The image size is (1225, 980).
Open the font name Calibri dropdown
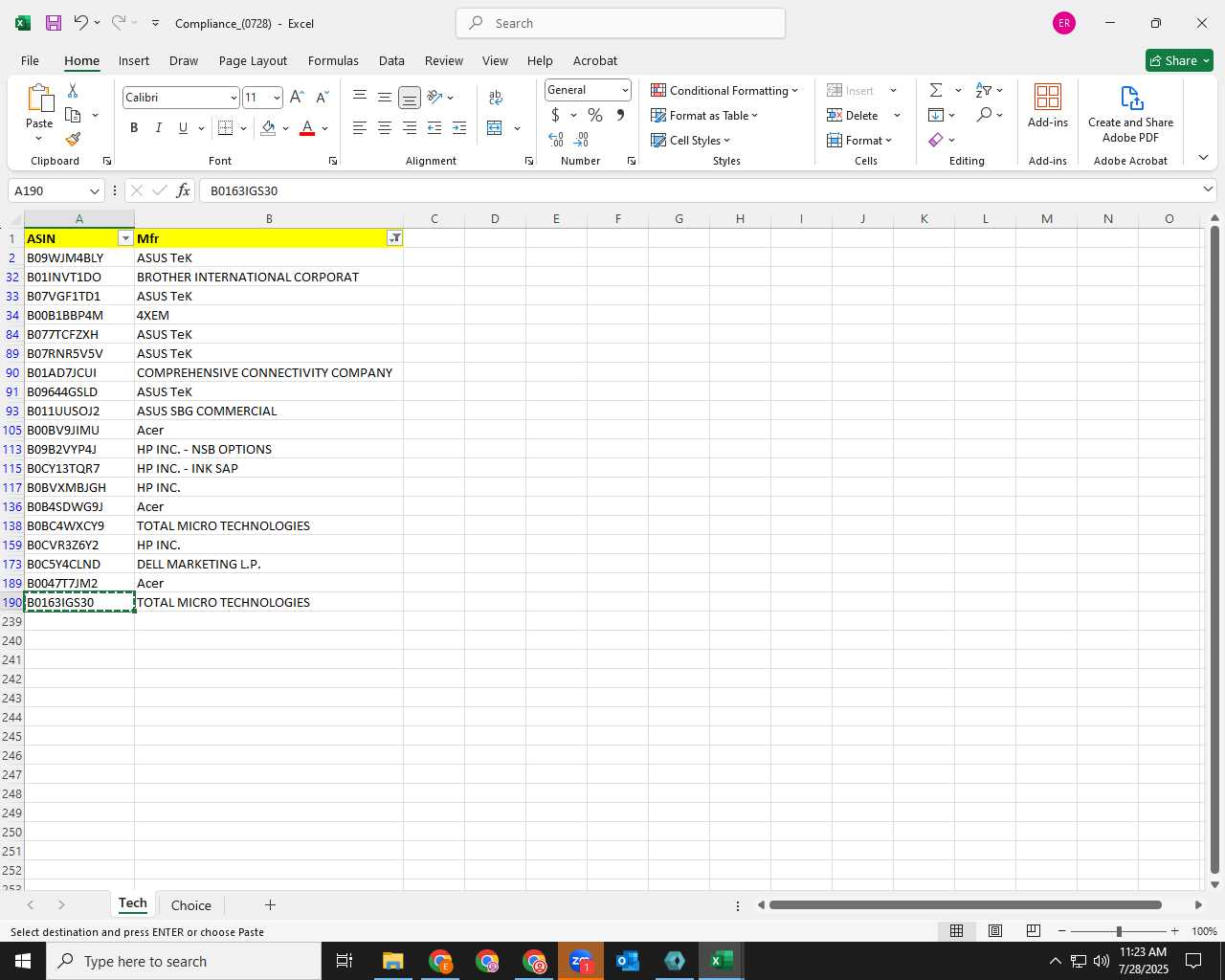tap(234, 98)
